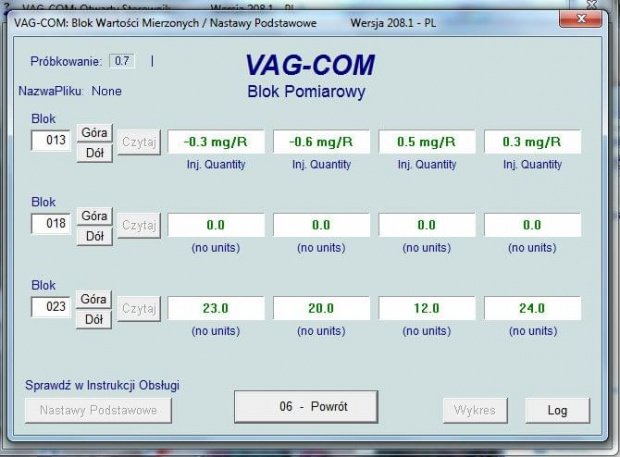Click Czytaj button in Blok 023 row
This screenshot has height=457, width=620.
[139, 308]
